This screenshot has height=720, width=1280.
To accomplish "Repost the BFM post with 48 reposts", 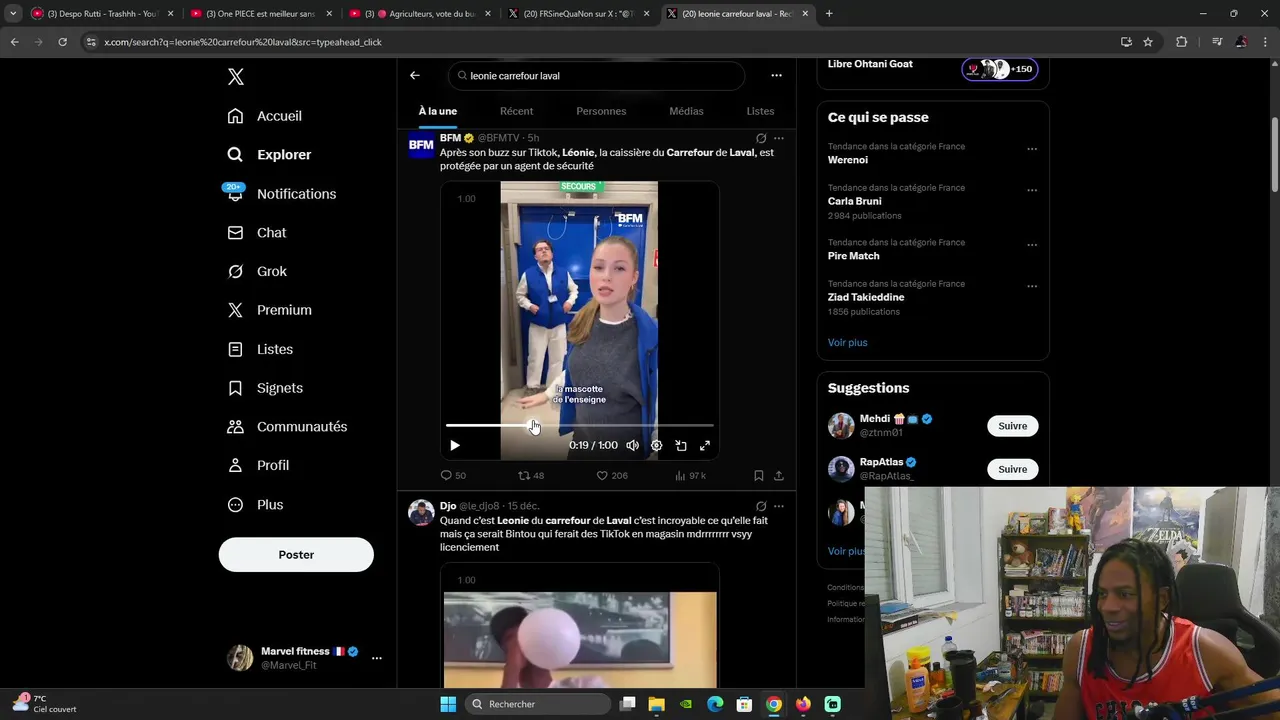I will [531, 476].
